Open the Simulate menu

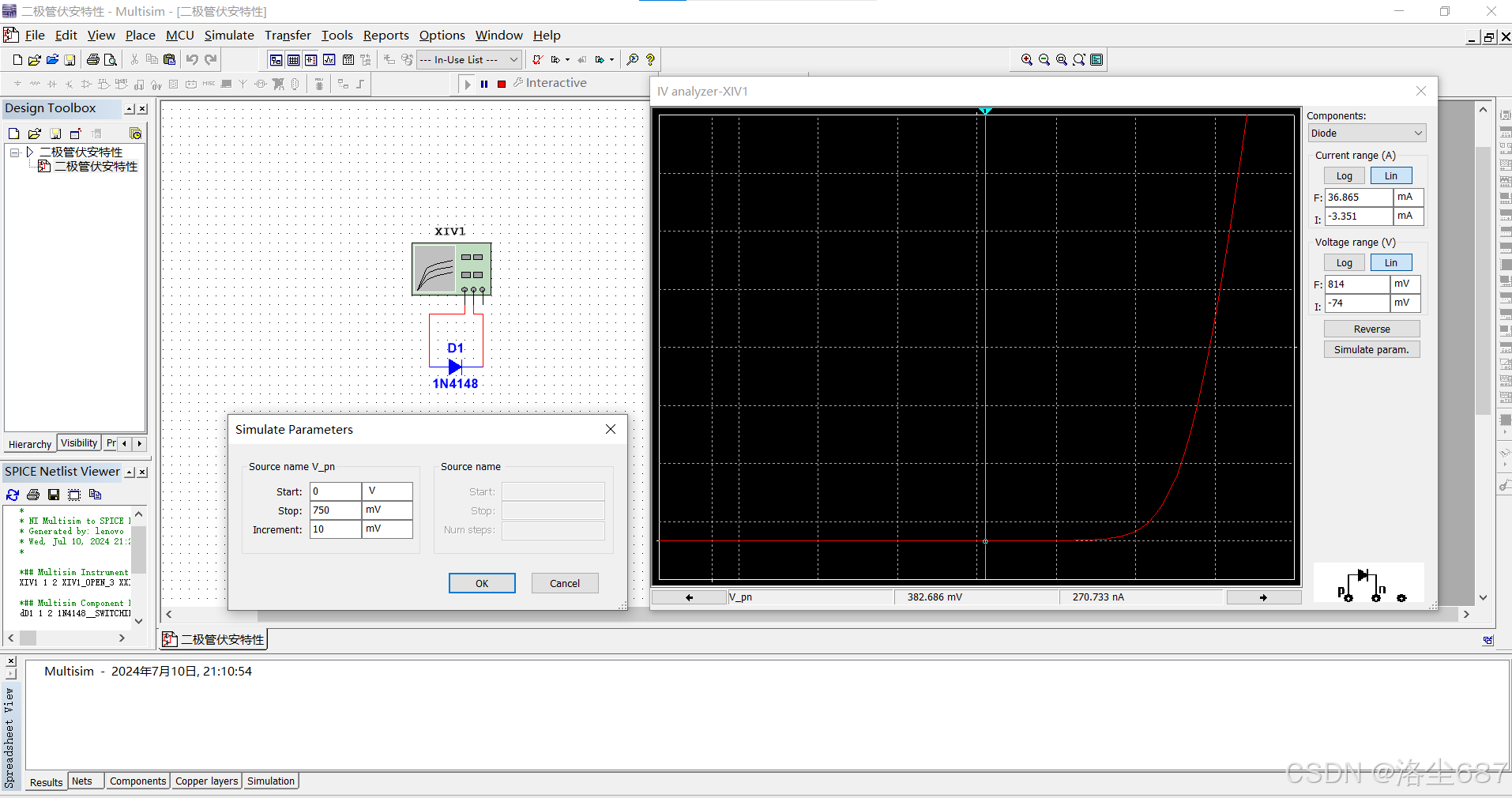[229, 36]
